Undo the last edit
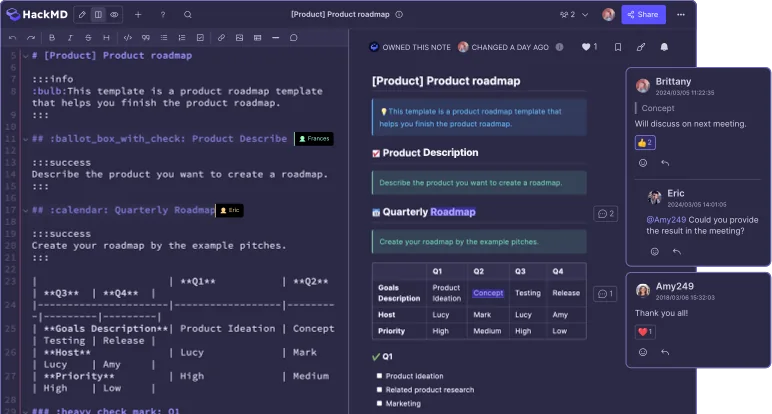The width and height of the screenshot is (772, 414). [13, 38]
